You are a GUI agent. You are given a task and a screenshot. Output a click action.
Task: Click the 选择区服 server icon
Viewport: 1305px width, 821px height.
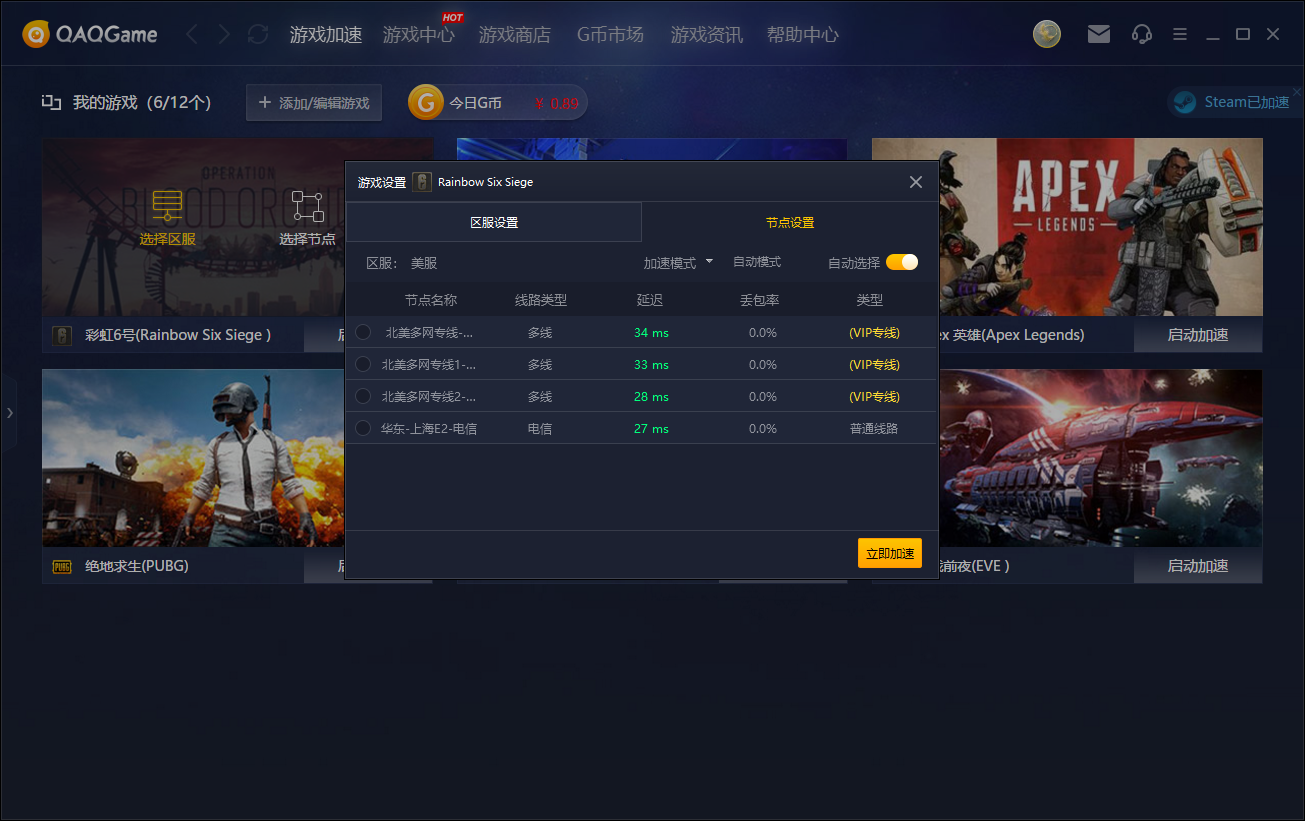pos(167,205)
